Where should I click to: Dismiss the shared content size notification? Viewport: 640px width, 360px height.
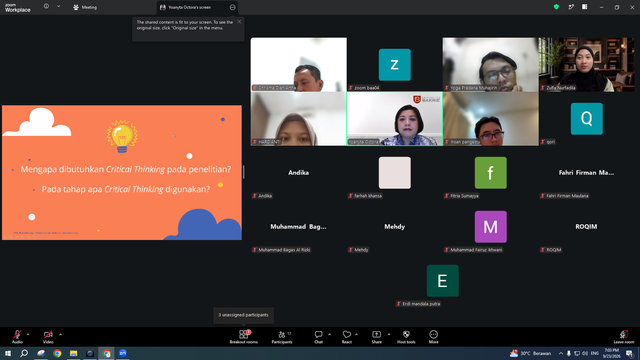[x=239, y=22]
